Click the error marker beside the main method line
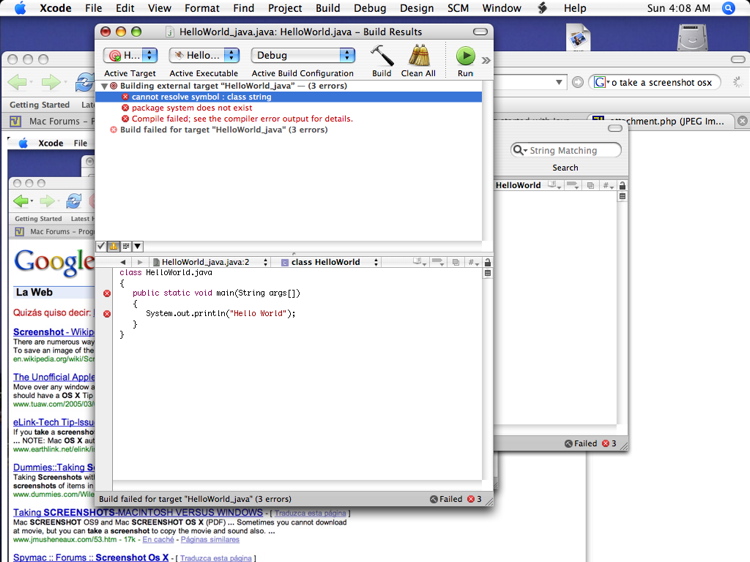750x562 pixels. (x=107, y=293)
